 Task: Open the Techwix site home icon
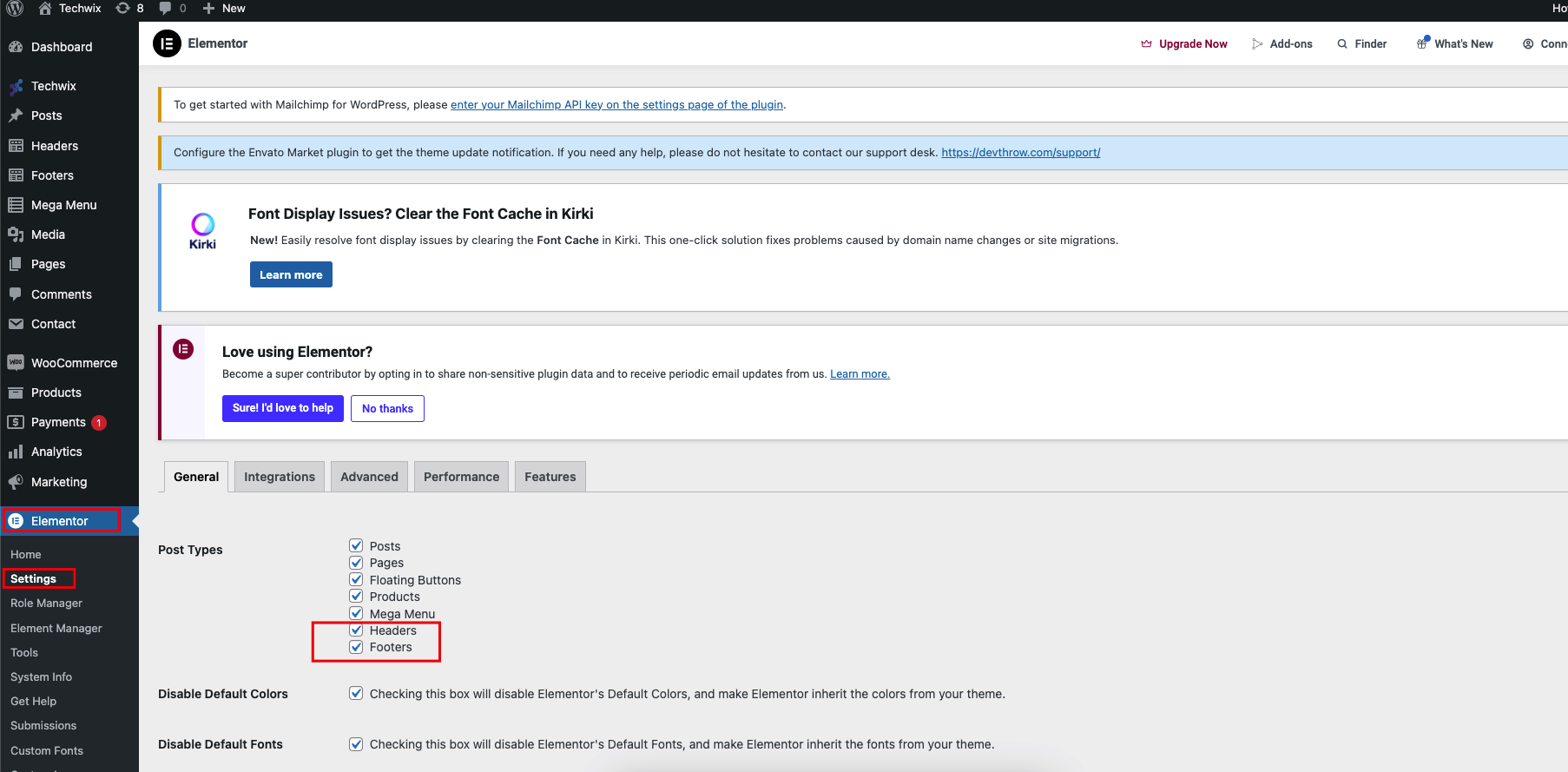pyautogui.click(x=45, y=8)
